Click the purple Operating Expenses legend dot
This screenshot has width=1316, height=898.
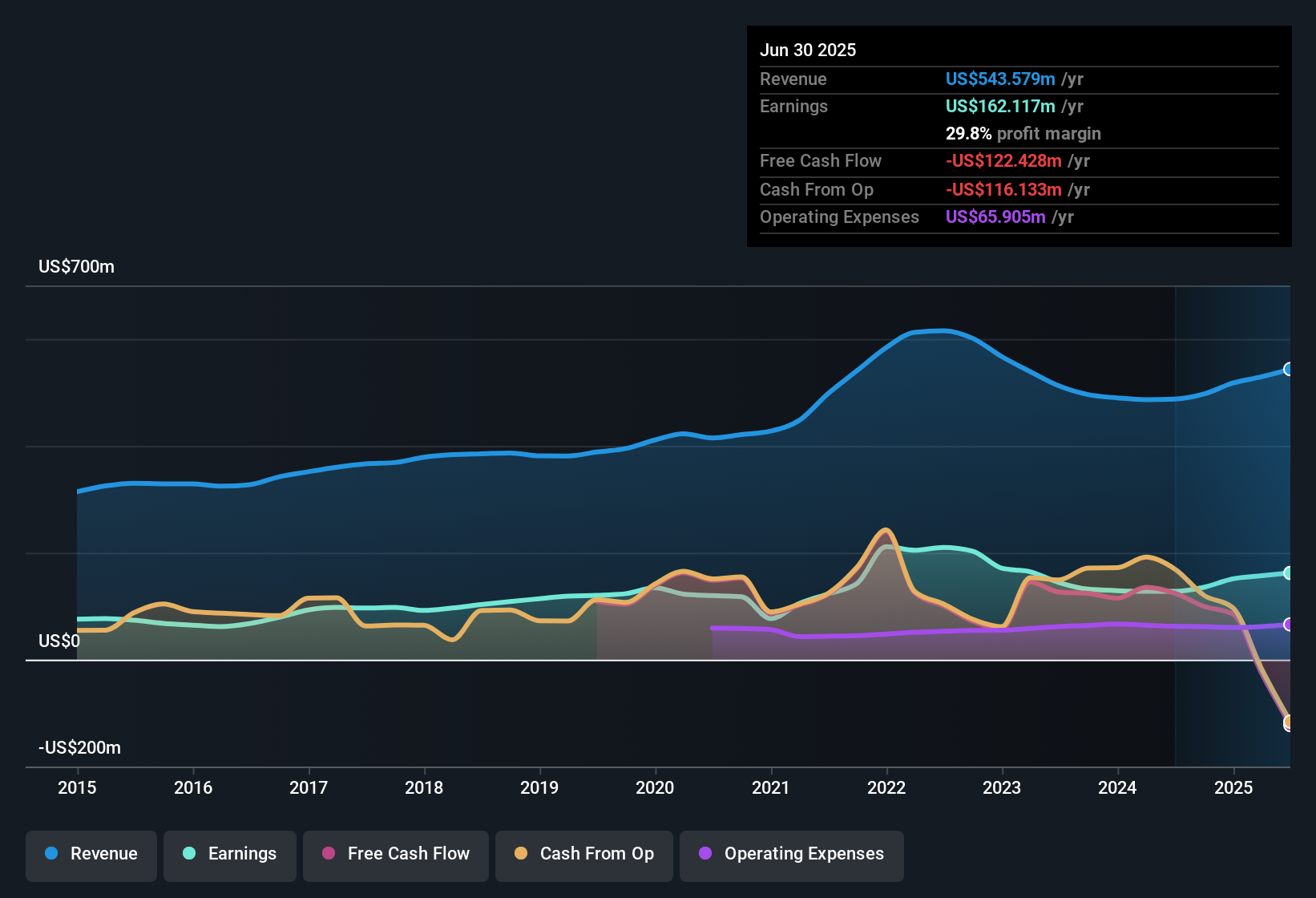pyautogui.click(x=705, y=854)
